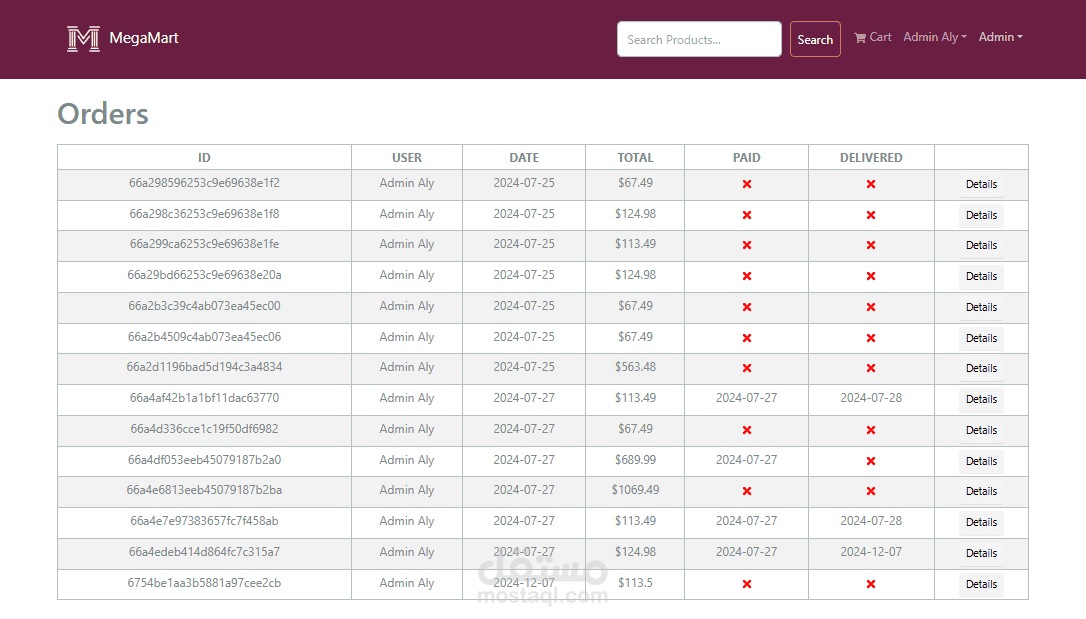Click unpaid X icon for order 66a2d1196bad5d194c3a4834
The height and width of the screenshot is (619, 1086).
click(x=747, y=368)
